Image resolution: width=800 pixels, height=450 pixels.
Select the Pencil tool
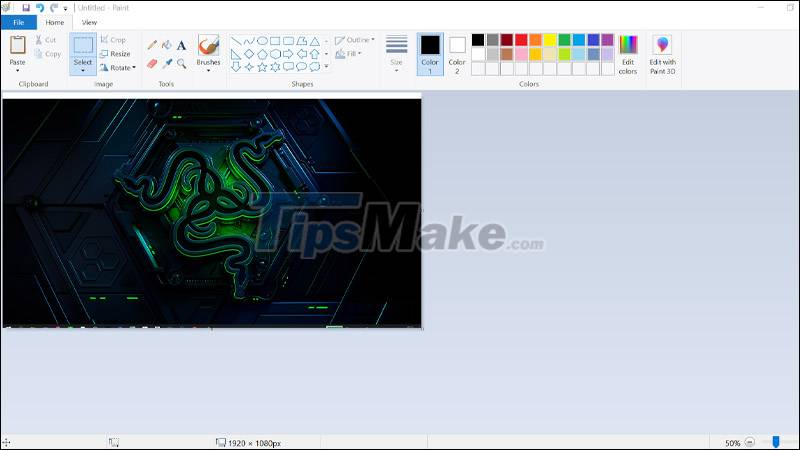click(x=152, y=45)
